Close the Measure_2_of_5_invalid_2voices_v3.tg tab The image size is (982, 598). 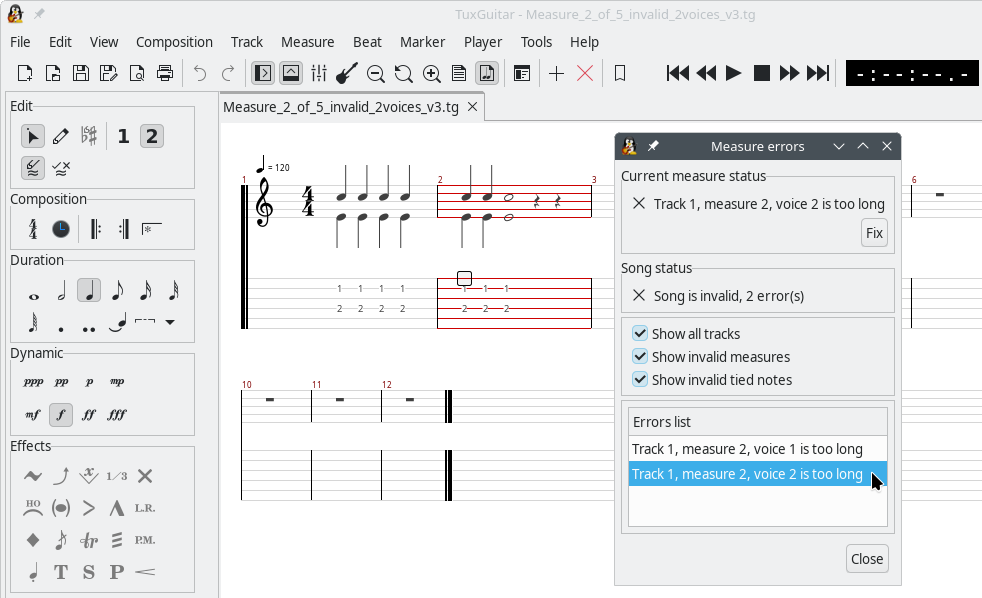[473, 107]
